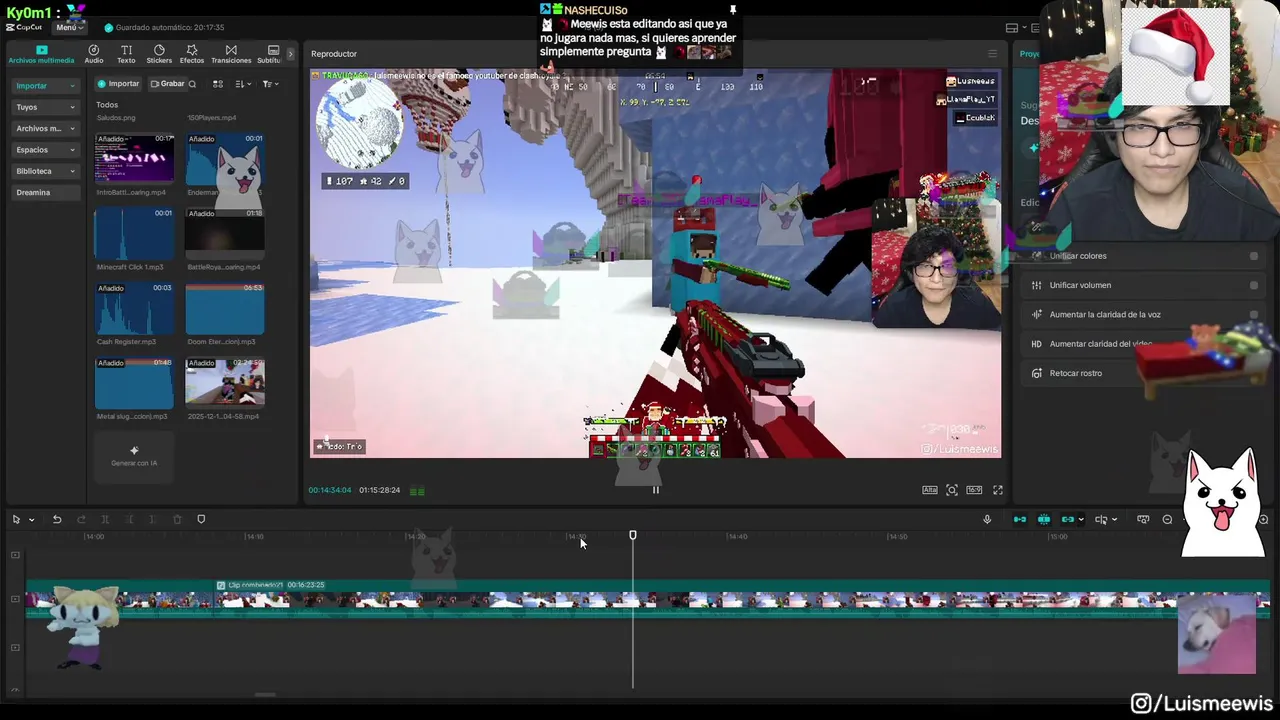The width and height of the screenshot is (1280, 720).
Task: Click the redo arrow in timeline toolbar
Action: [81, 519]
